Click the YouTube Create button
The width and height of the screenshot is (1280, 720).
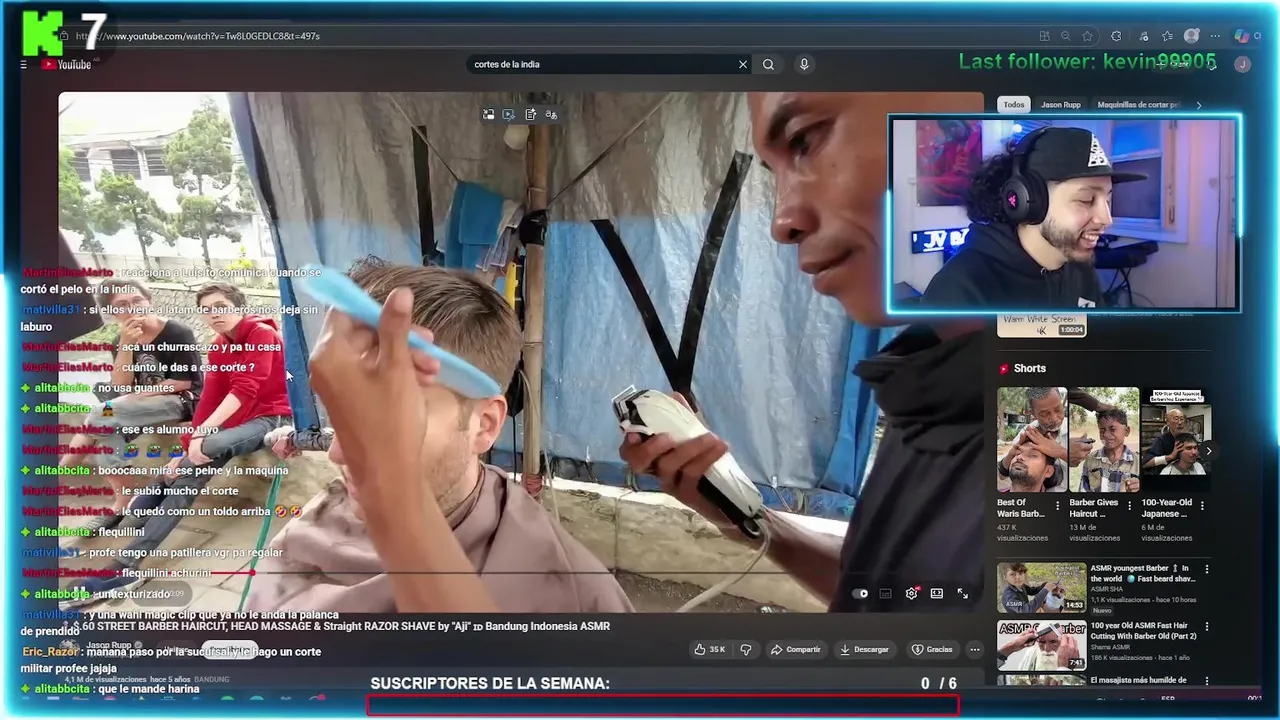pos(1174,64)
